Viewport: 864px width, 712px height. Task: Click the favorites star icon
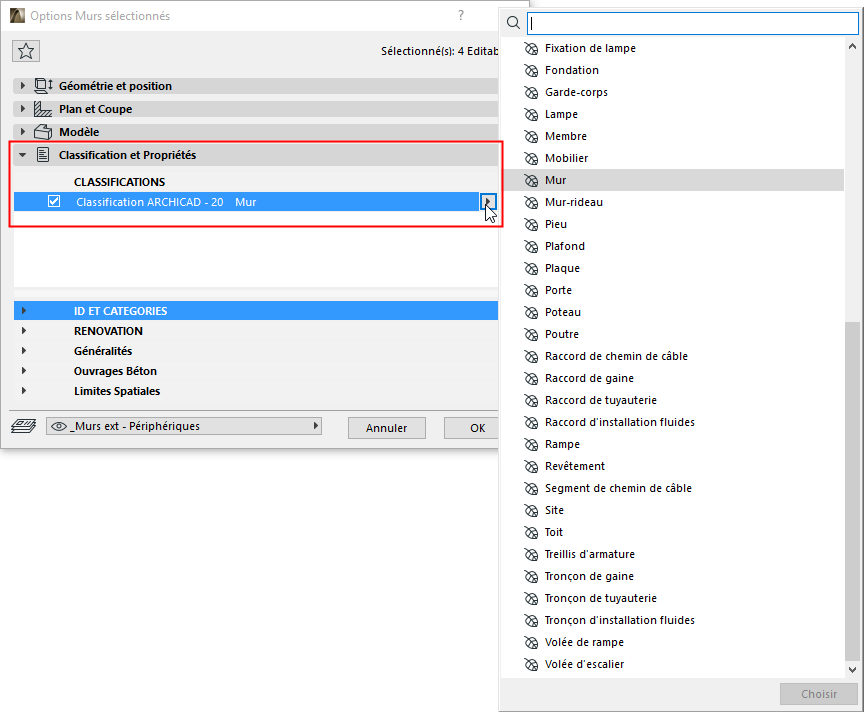[x=26, y=51]
